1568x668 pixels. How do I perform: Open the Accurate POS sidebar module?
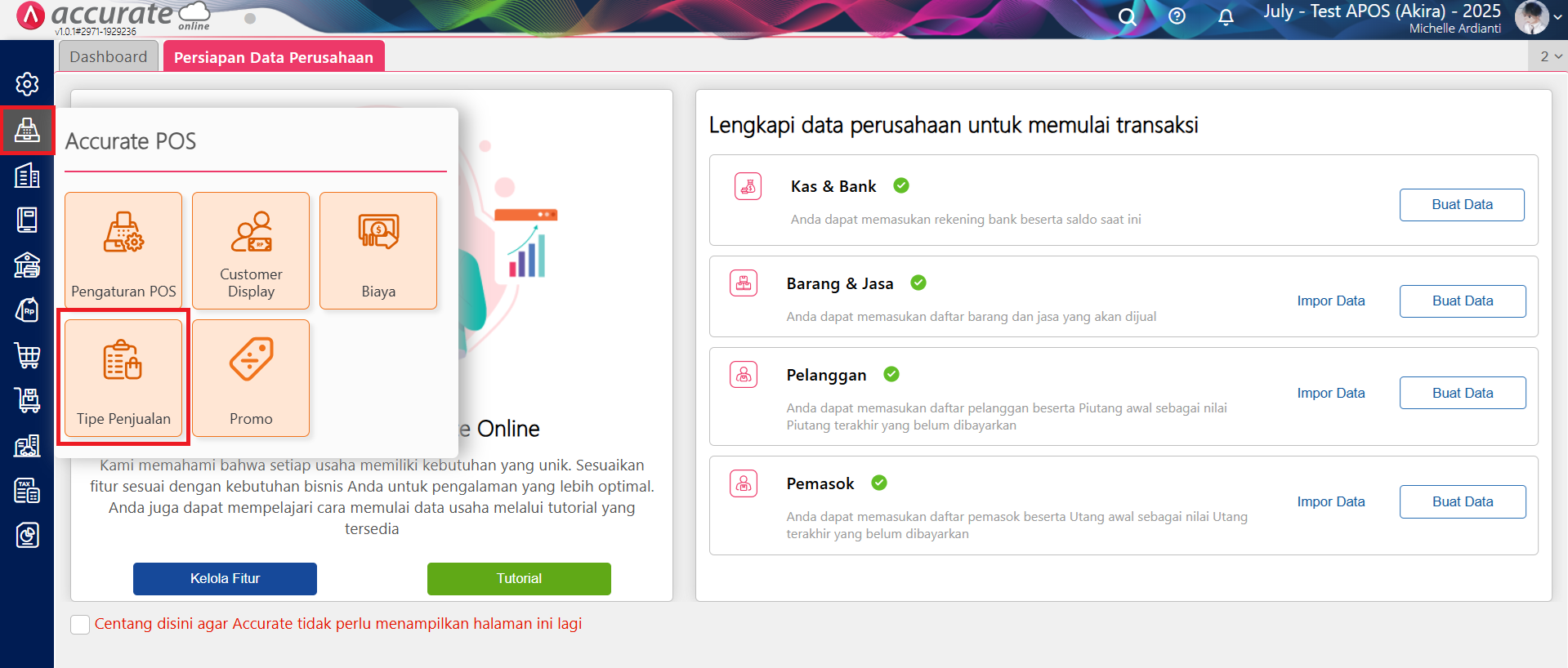(x=27, y=130)
